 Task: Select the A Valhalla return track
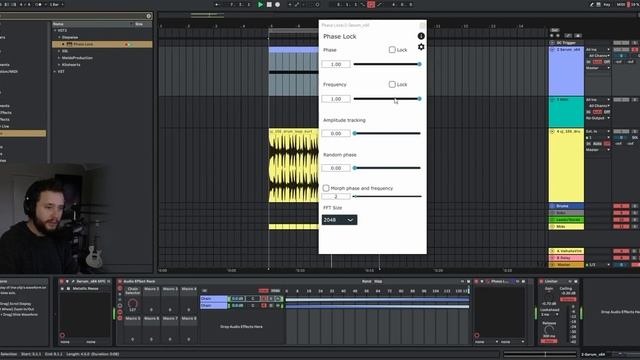566,251
